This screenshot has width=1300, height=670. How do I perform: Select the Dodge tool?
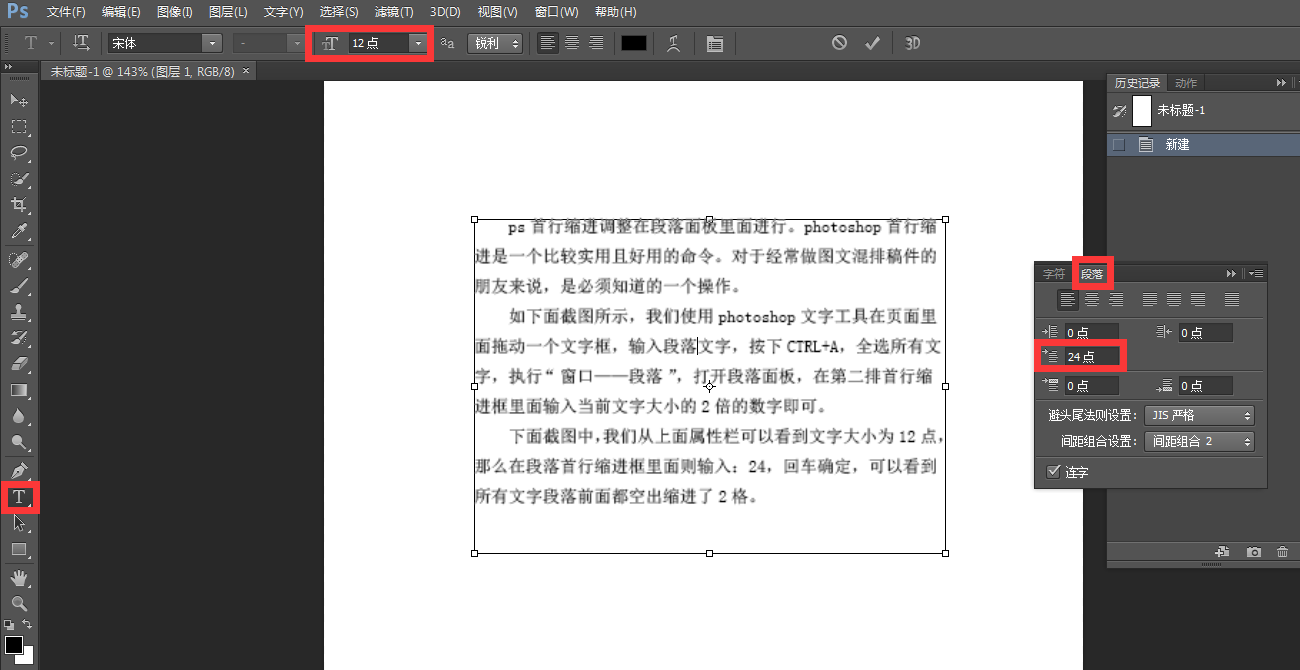[x=18, y=442]
